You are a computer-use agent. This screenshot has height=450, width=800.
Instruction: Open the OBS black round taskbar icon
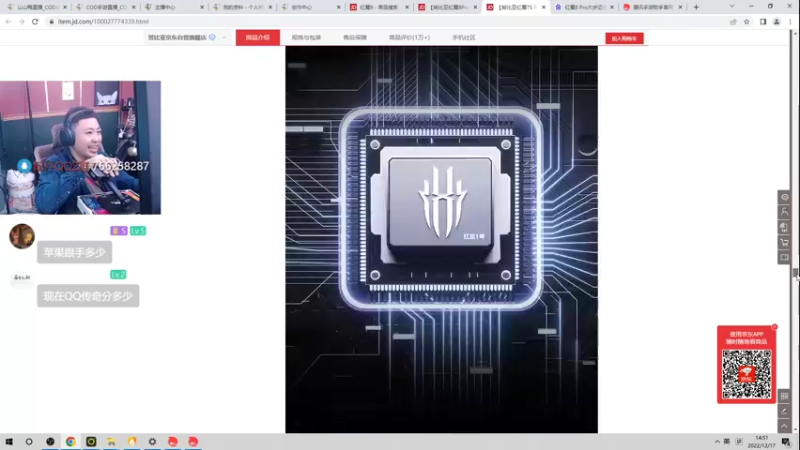(x=50, y=441)
